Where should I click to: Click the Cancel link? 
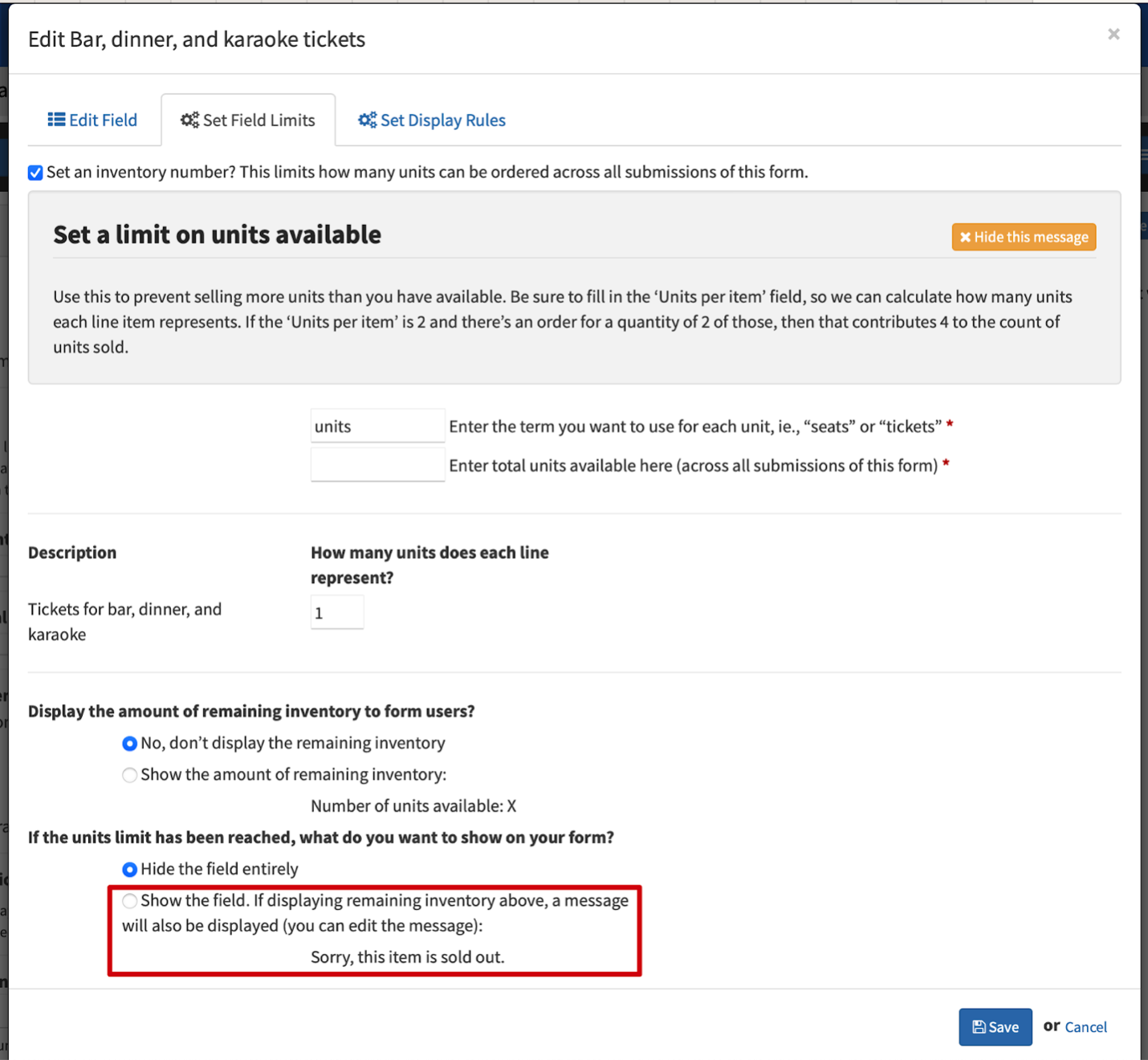pos(1085,1027)
